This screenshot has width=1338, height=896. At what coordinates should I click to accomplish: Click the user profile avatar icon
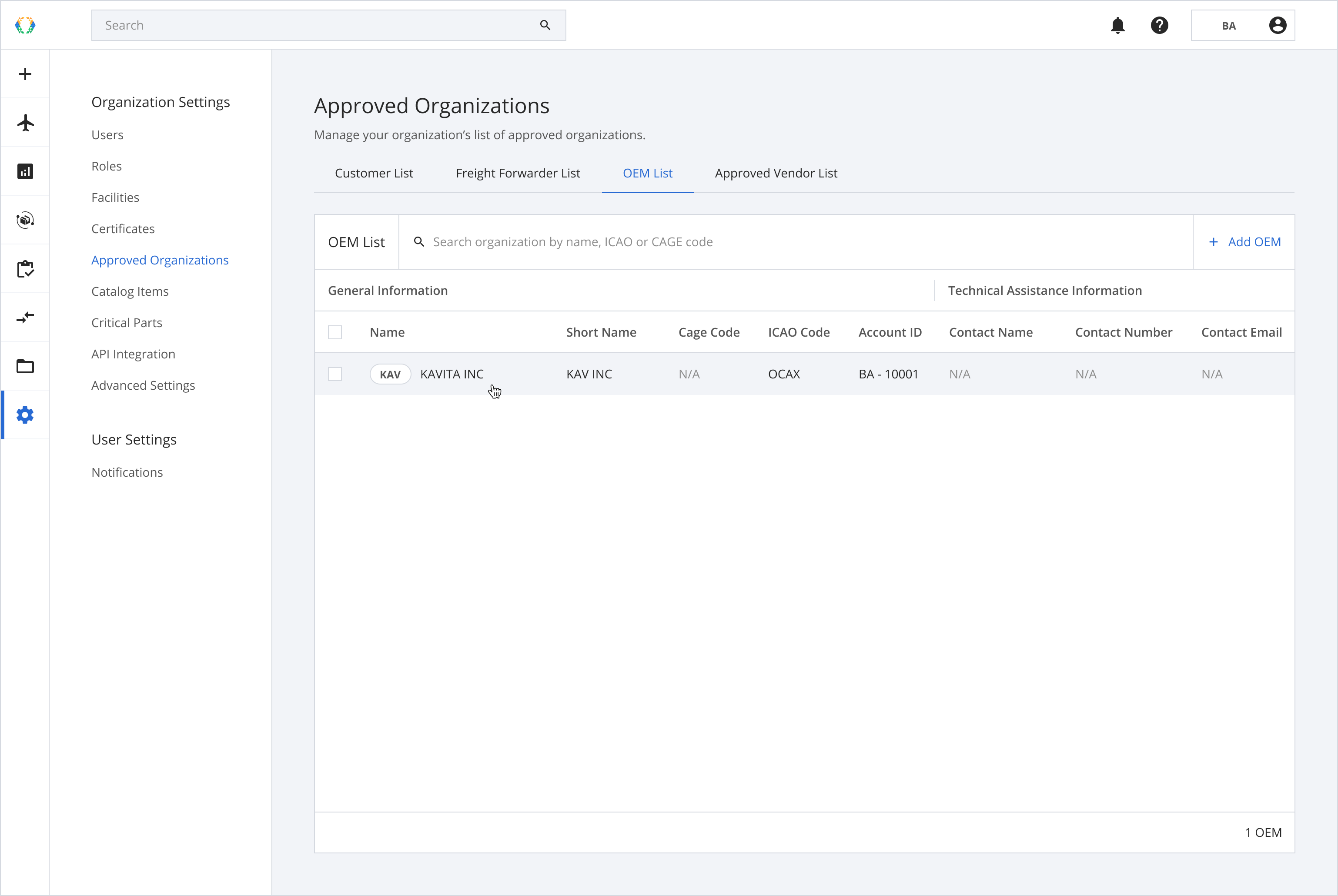1278,25
